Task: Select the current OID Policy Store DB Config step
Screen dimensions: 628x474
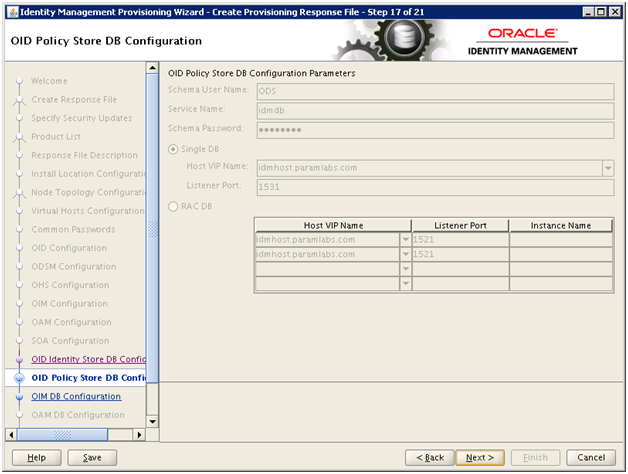Action: (89, 378)
